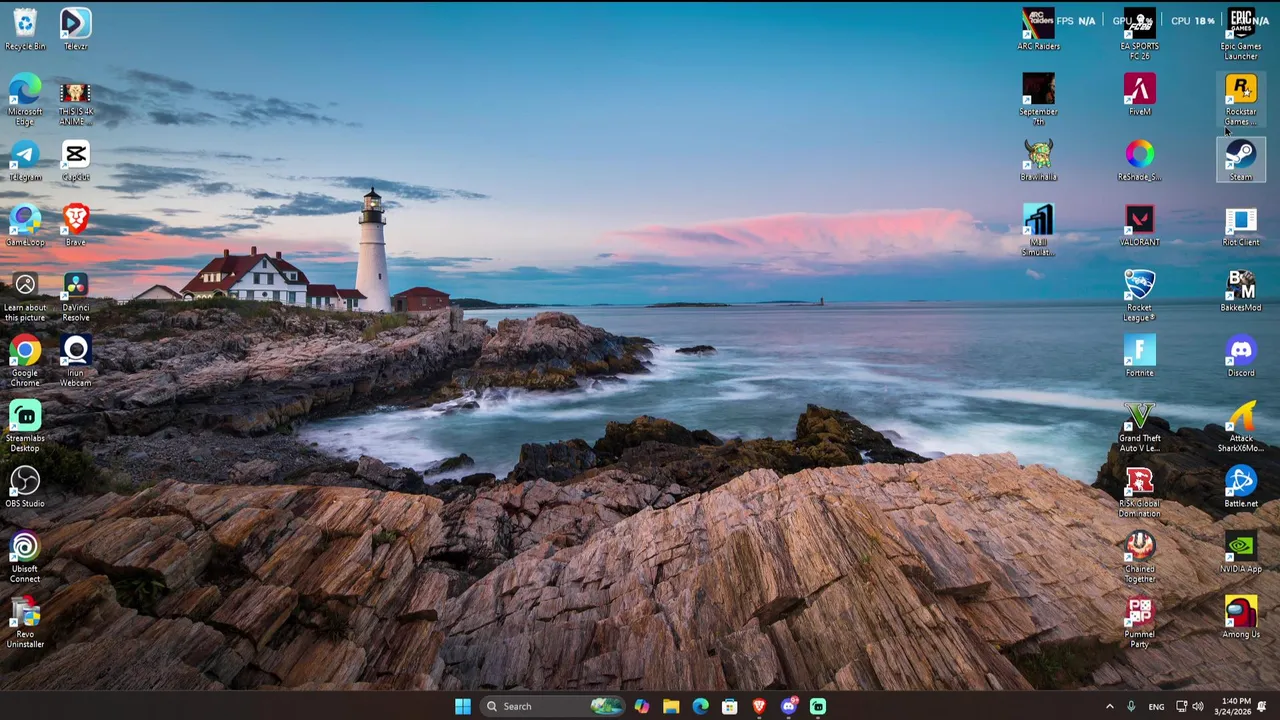This screenshot has width=1280, height=720.
Task: Select the Rocket League desktop shortcut
Action: [1139, 297]
